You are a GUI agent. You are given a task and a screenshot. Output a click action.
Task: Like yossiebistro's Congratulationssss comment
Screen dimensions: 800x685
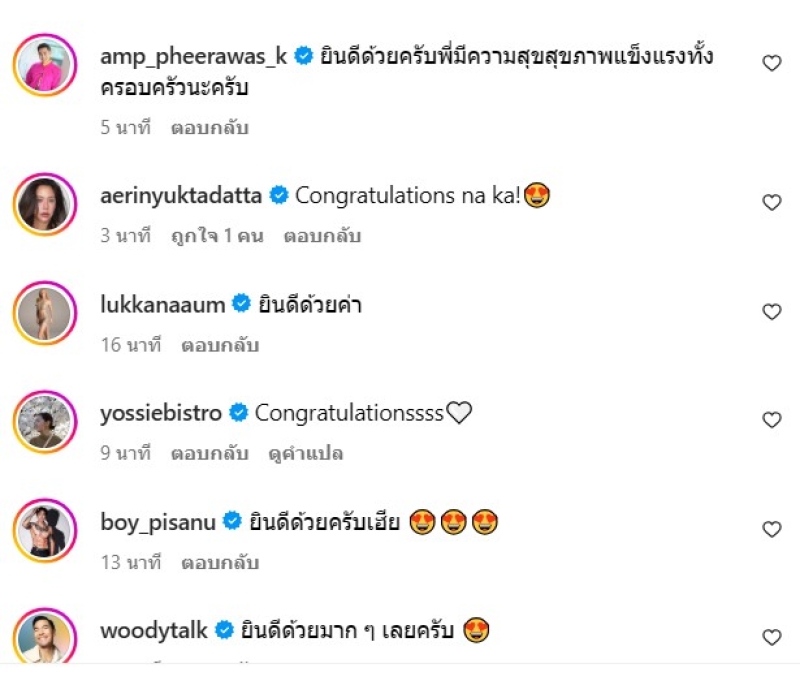pyautogui.click(x=771, y=420)
